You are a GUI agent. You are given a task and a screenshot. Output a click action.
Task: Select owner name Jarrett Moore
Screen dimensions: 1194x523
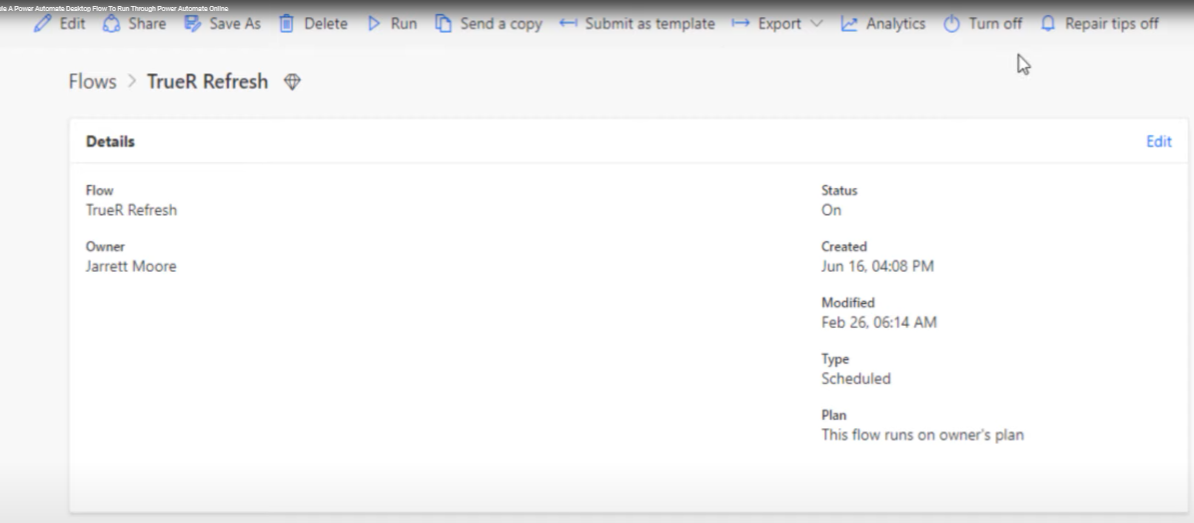click(131, 266)
